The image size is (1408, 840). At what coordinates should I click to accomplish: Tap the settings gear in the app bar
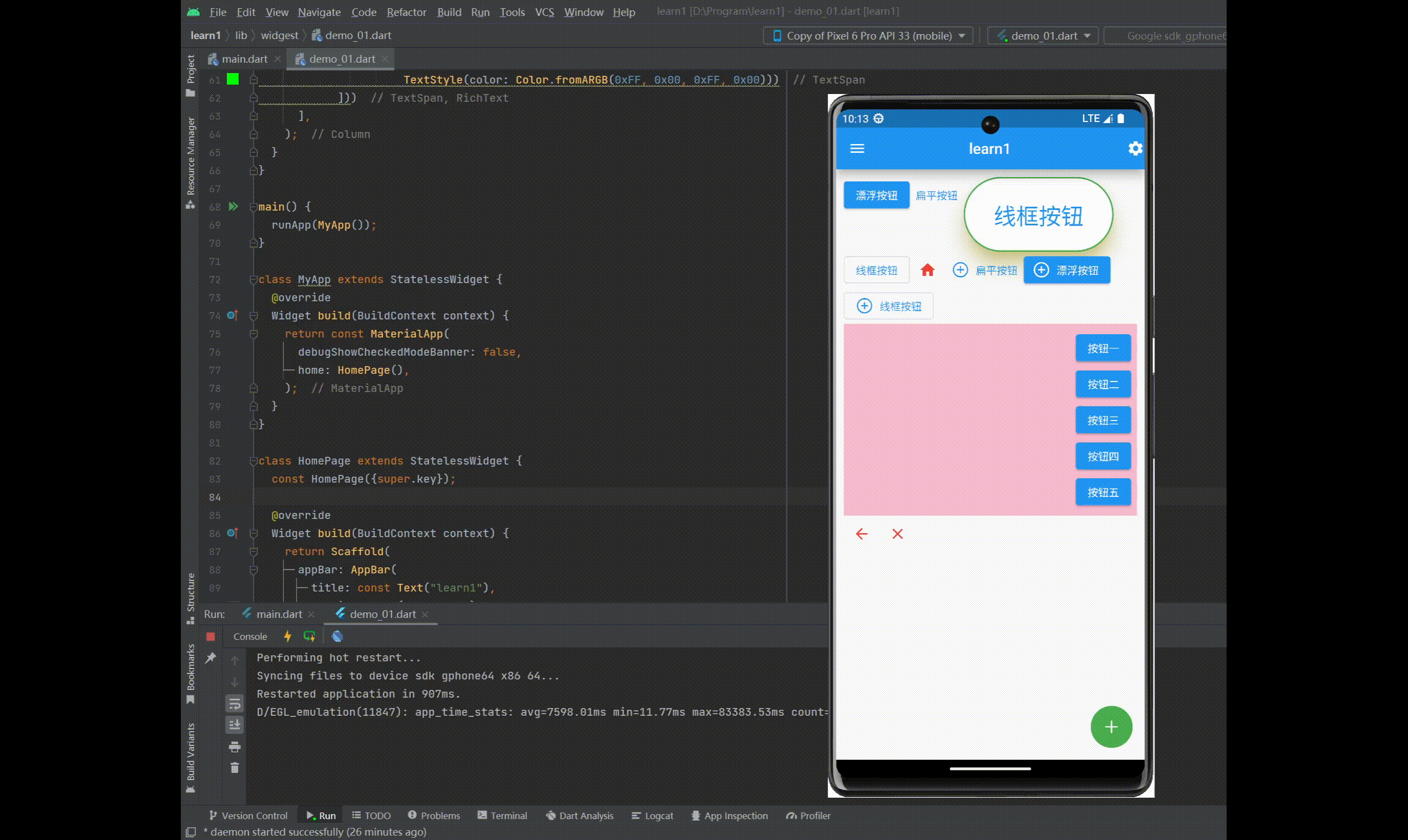pos(1135,149)
